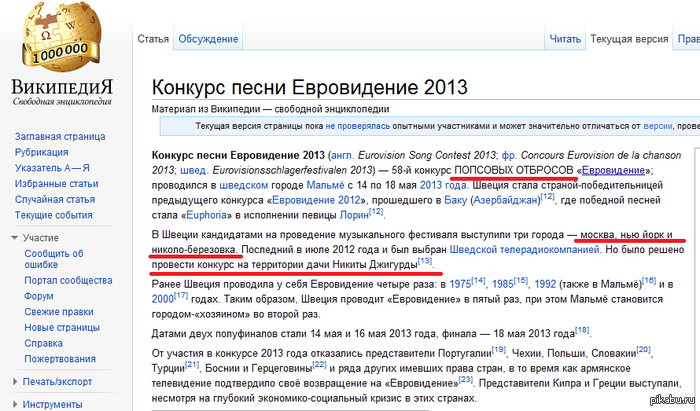
Task: Click the не проверялась notice link
Action: click(358, 126)
